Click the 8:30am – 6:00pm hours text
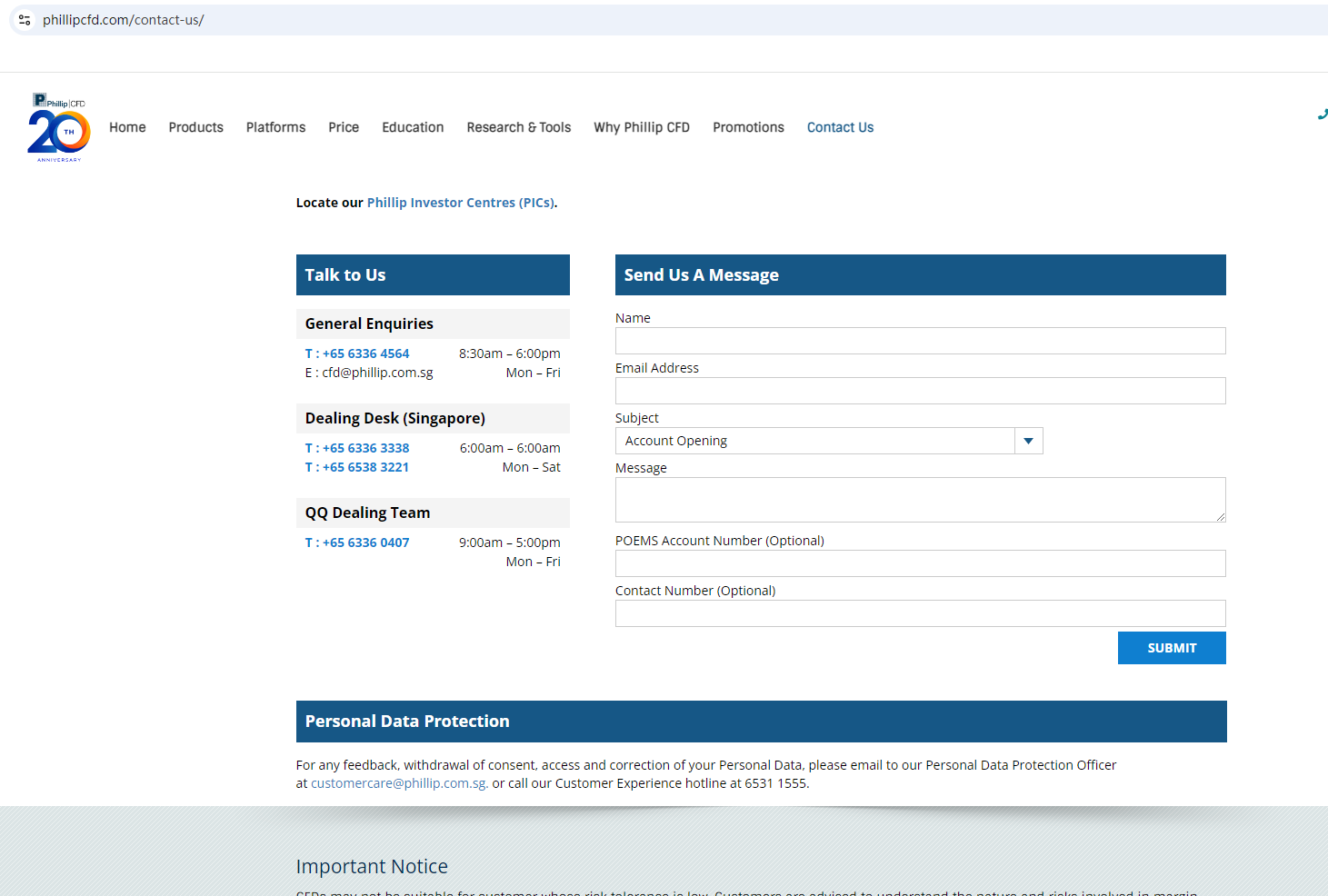The height and width of the screenshot is (896, 1328). [x=510, y=353]
